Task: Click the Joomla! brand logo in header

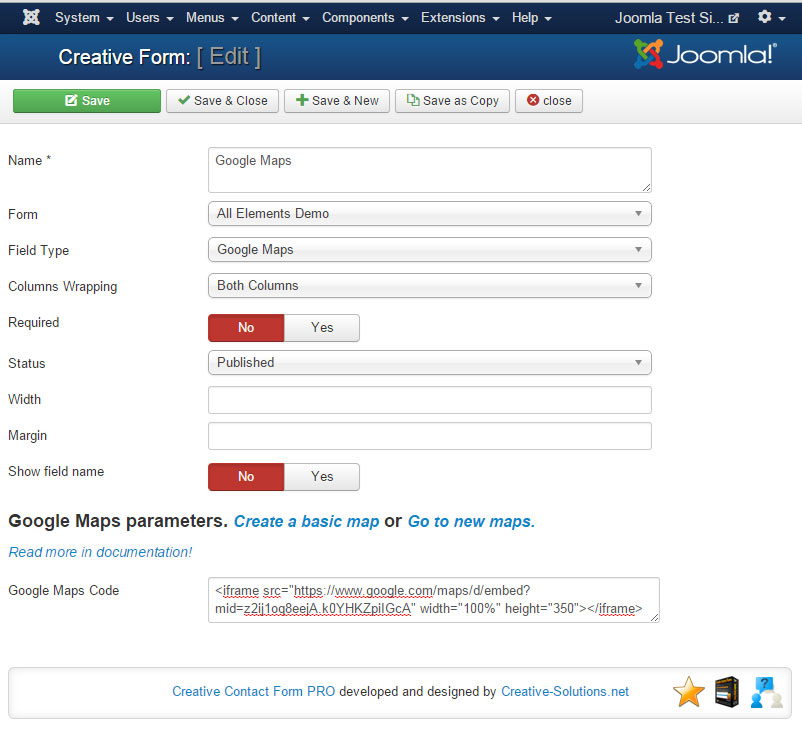Action: tap(705, 54)
